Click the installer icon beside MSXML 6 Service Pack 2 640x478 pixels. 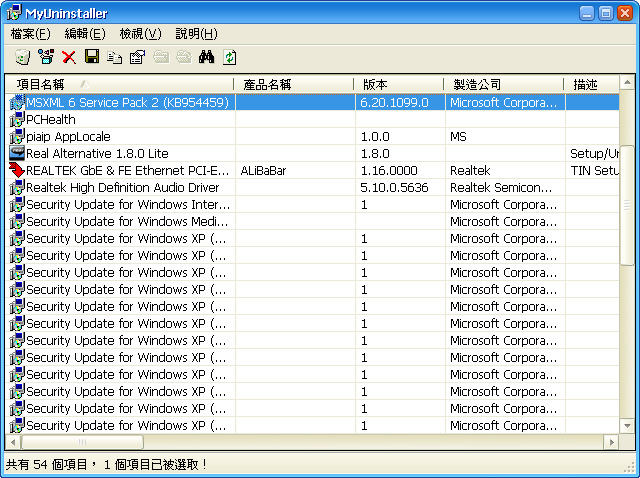point(17,102)
